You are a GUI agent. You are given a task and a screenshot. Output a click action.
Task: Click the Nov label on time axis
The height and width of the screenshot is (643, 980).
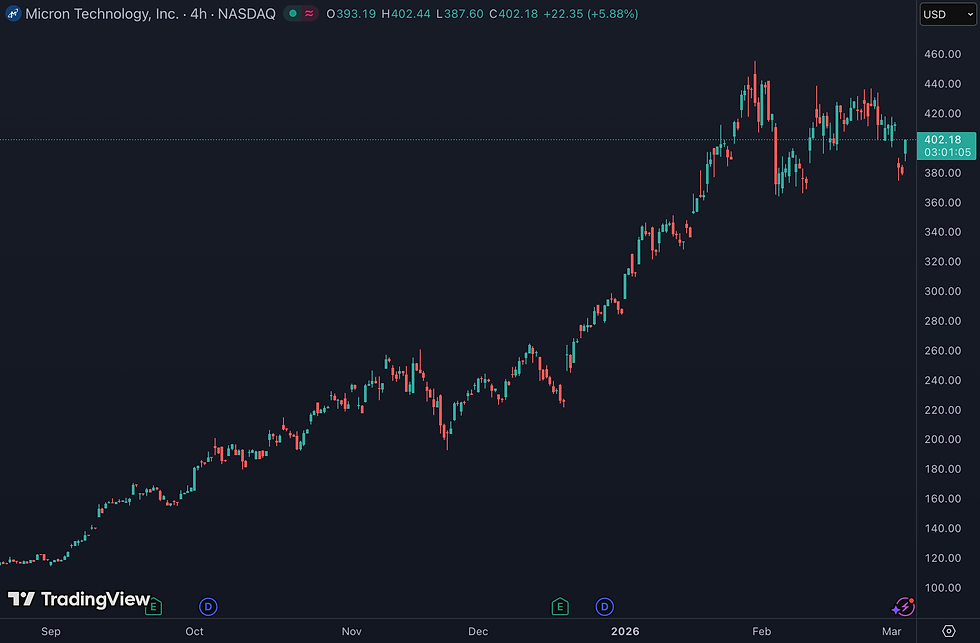(x=351, y=632)
